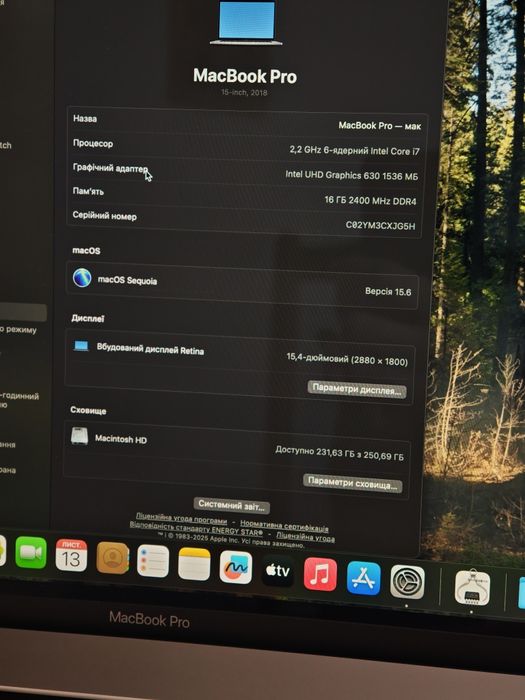Viewport: 525px width, 700px height.
Task: Select the highlighted sidebar item
Action: [23, 312]
